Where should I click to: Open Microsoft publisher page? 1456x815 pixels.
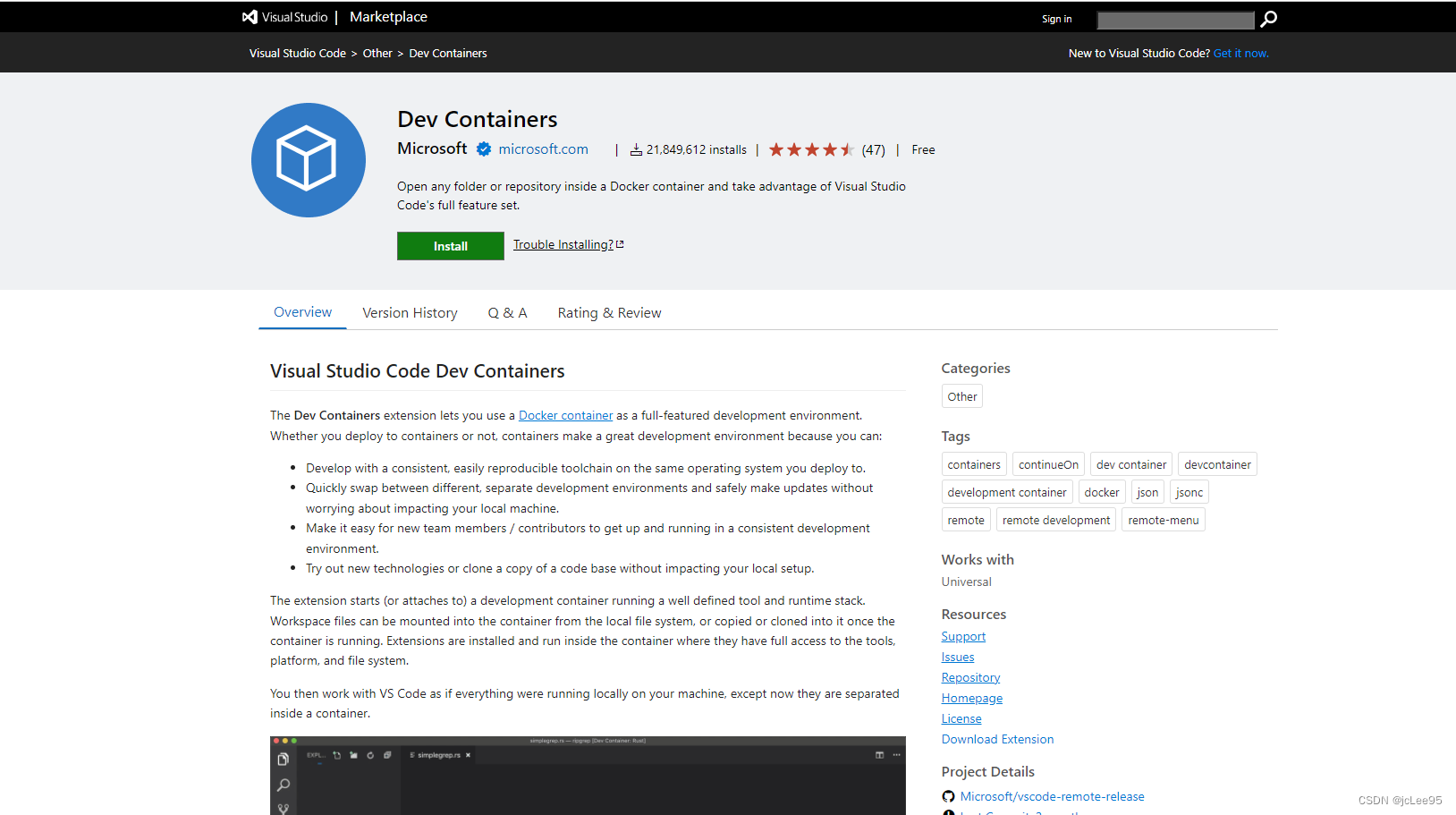coord(432,149)
